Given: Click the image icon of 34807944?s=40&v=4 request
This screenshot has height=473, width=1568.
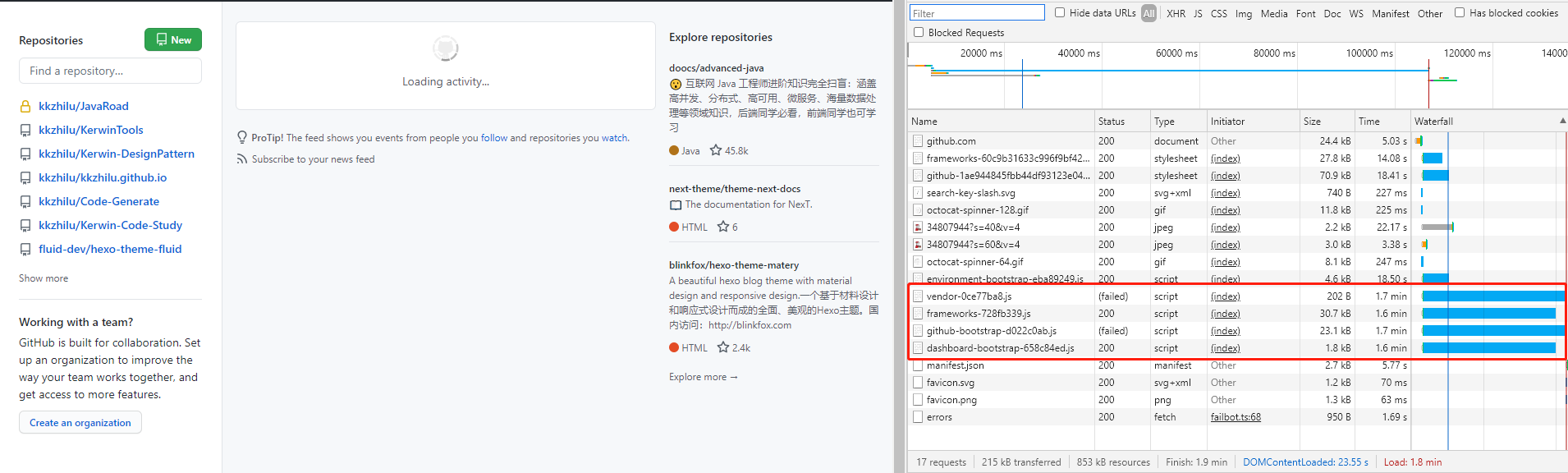Looking at the screenshot, I should tap(918, 227).
